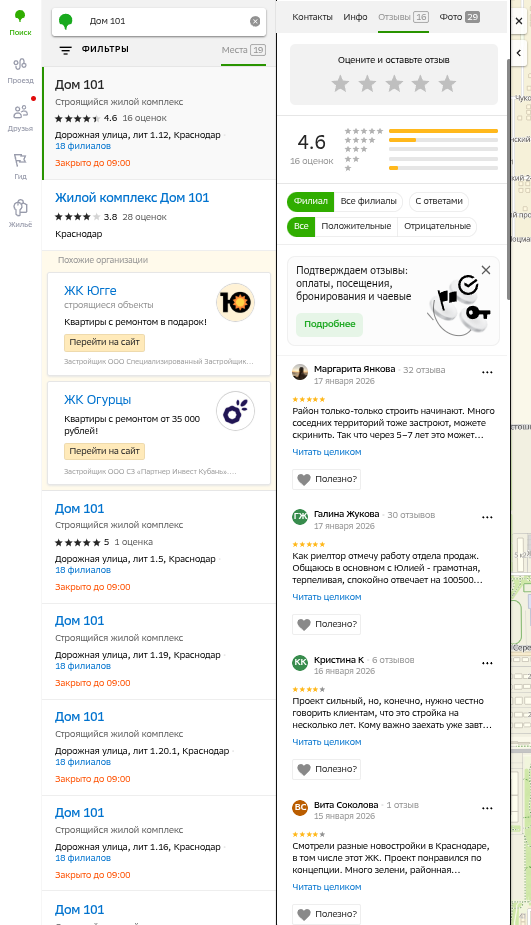Open the ФИЛЬТРЫ filter icon
The height and width of the screenshot is (925, 531).
tap(65, 50)
